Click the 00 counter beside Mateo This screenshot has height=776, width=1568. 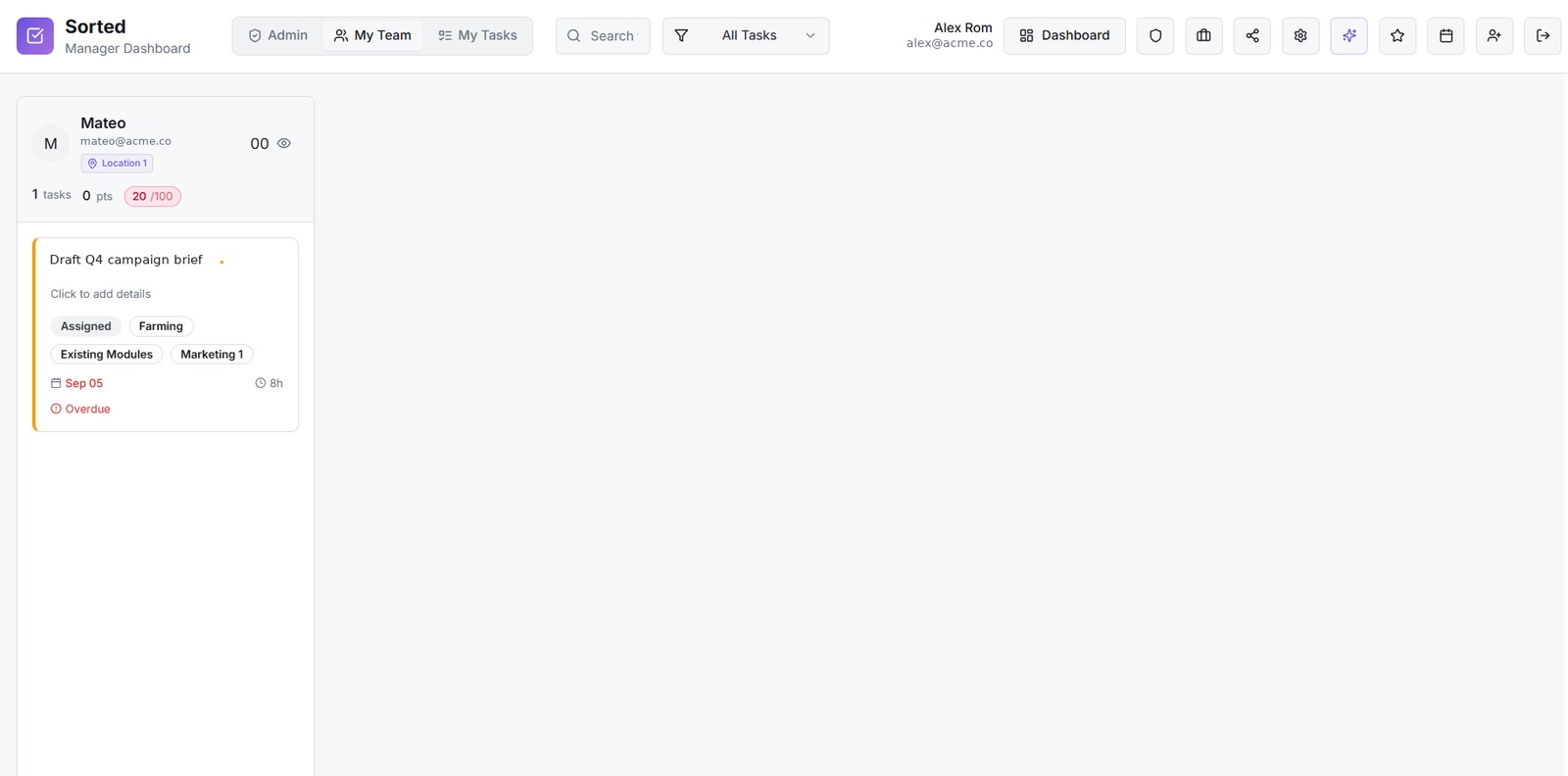tap(260, 144)
